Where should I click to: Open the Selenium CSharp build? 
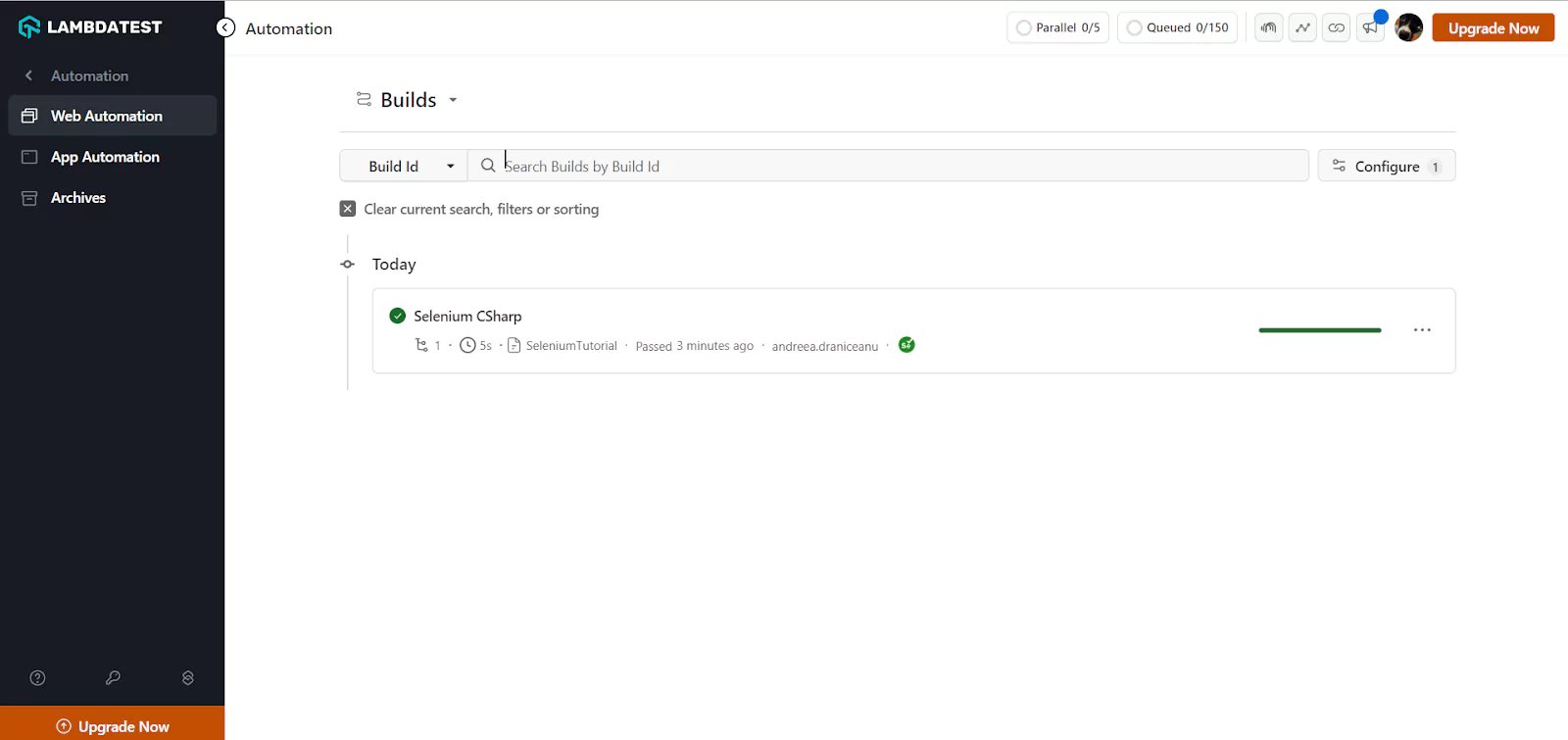[467, 316]
